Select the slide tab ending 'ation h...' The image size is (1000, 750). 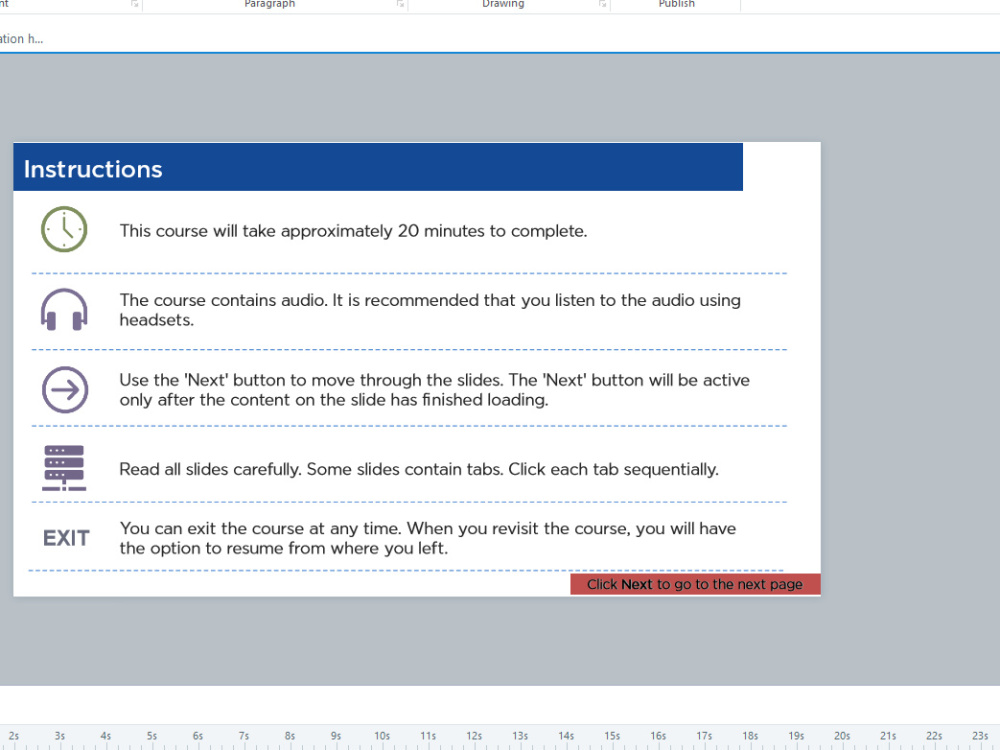pos(22,39)
